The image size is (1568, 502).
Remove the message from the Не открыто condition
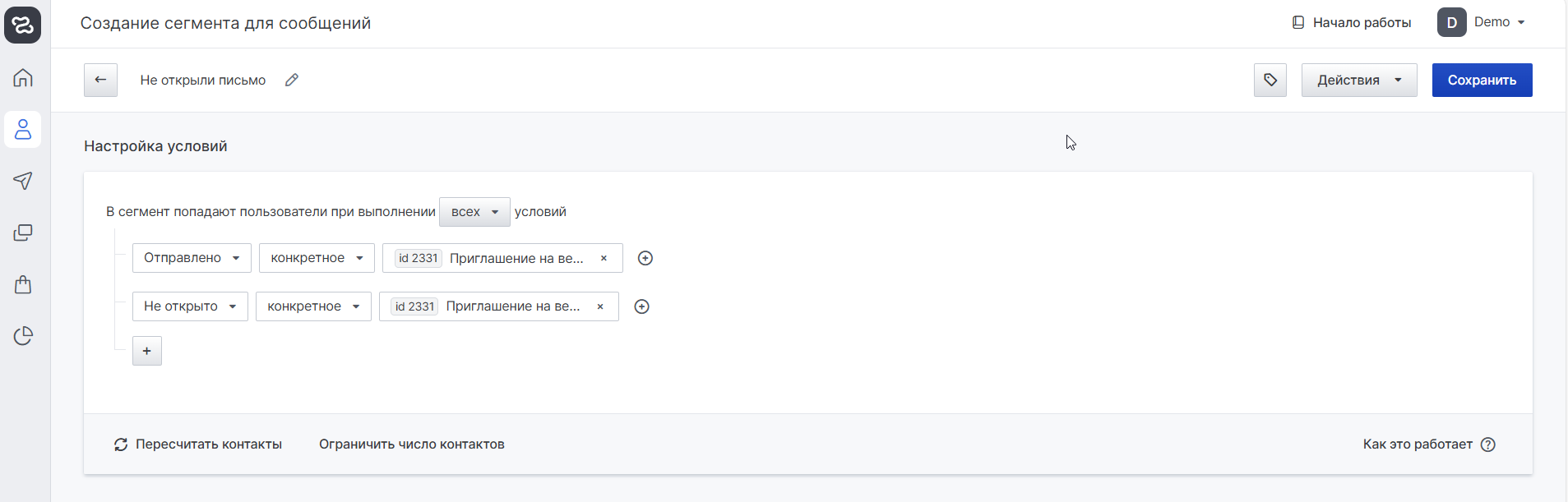coord(600,306)
